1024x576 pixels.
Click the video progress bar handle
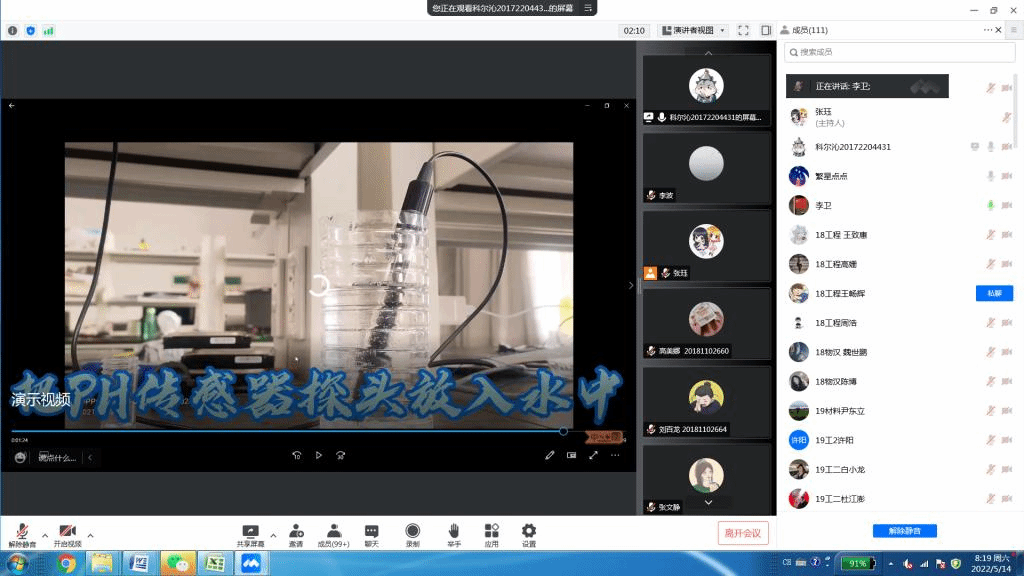pyautogui.click(x=563, y=431)
